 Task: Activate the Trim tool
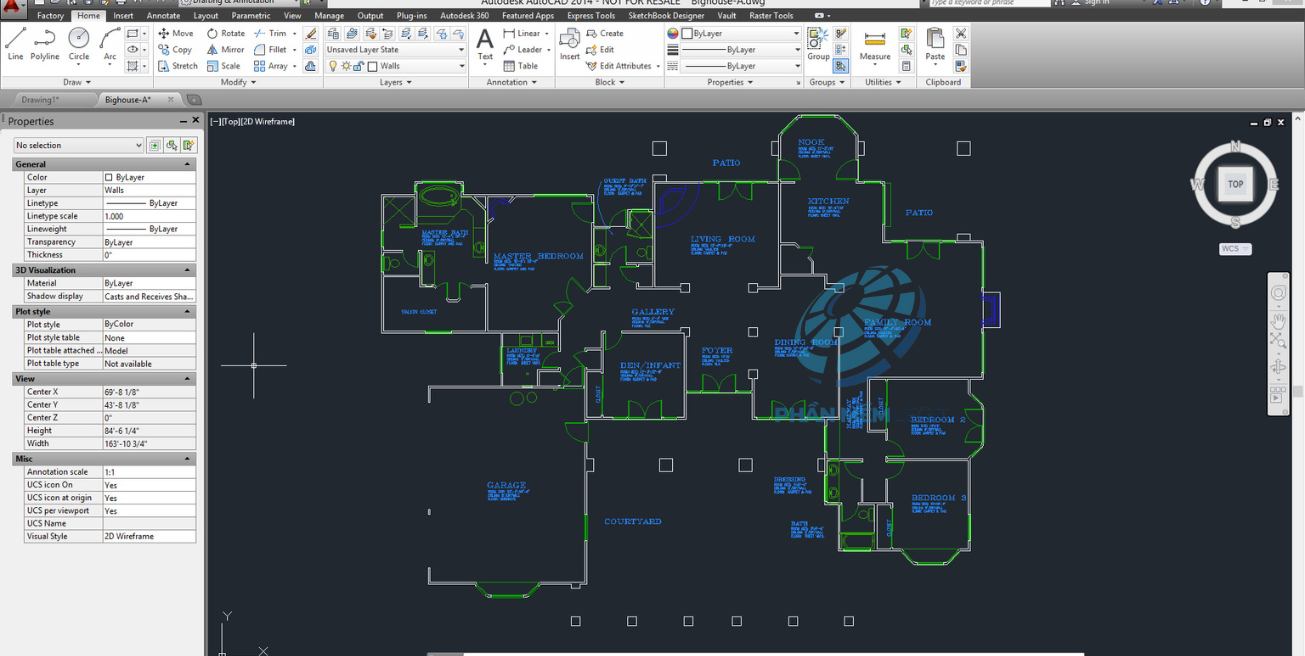(271, 33)
